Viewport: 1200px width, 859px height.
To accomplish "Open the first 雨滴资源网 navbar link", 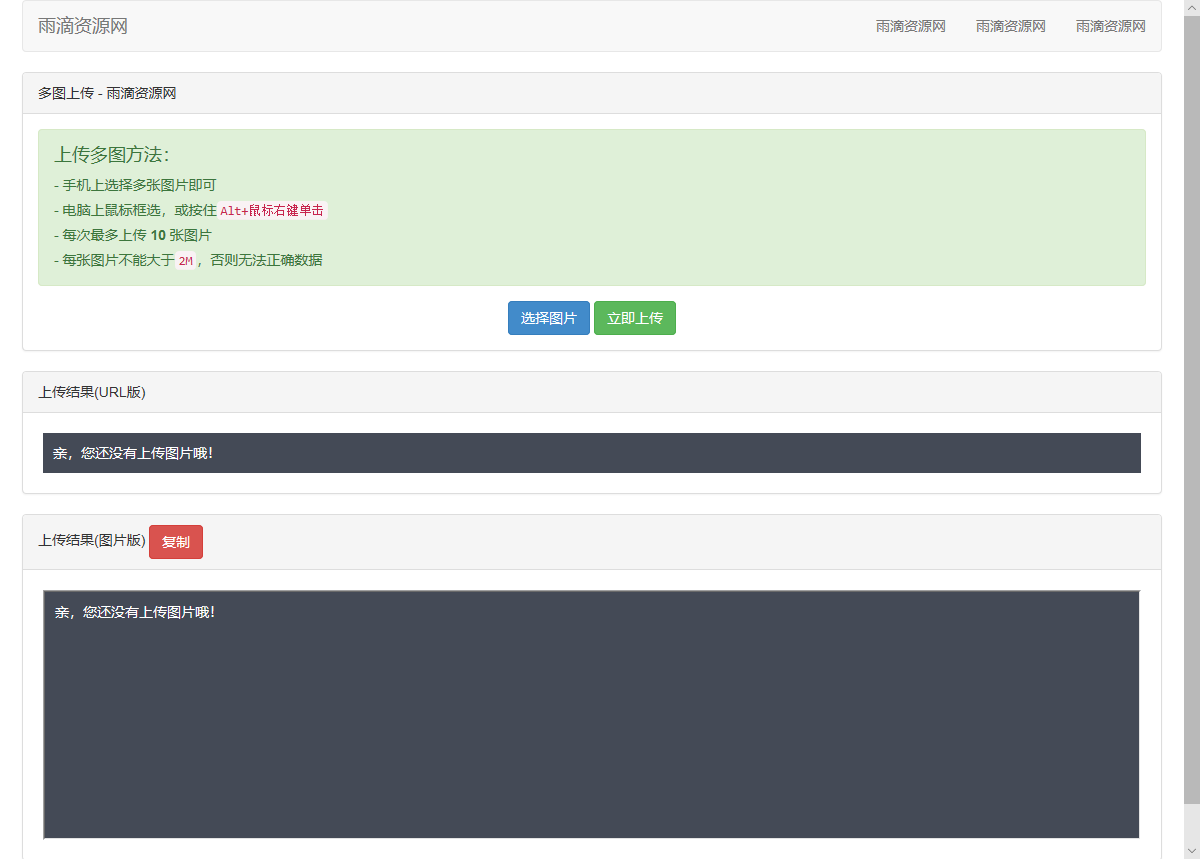I will click(910, 26).
